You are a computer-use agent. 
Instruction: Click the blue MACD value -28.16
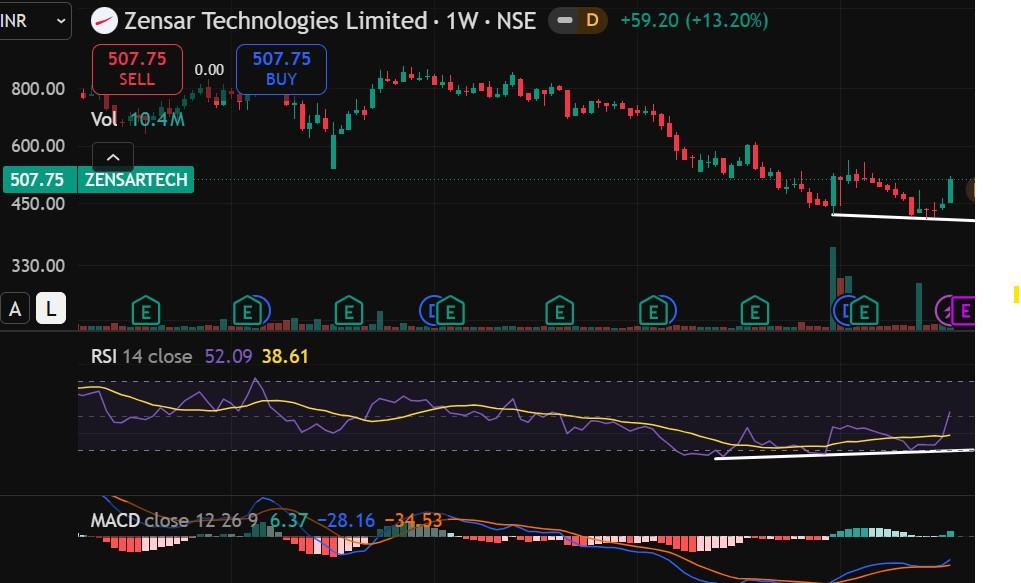click(x=346, y=520)
